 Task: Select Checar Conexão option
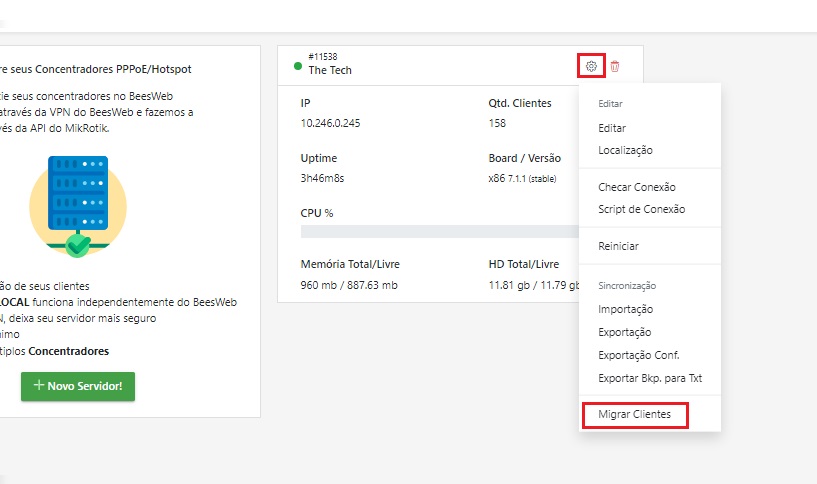(637, 187)
